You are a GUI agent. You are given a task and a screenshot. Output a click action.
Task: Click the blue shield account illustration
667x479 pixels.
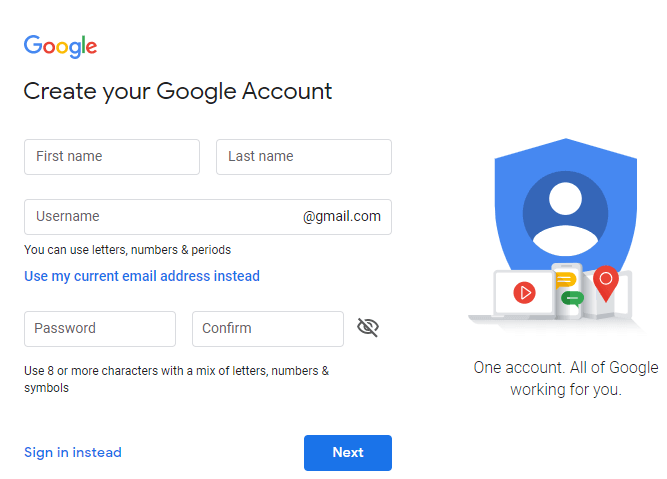click(565, 204)
